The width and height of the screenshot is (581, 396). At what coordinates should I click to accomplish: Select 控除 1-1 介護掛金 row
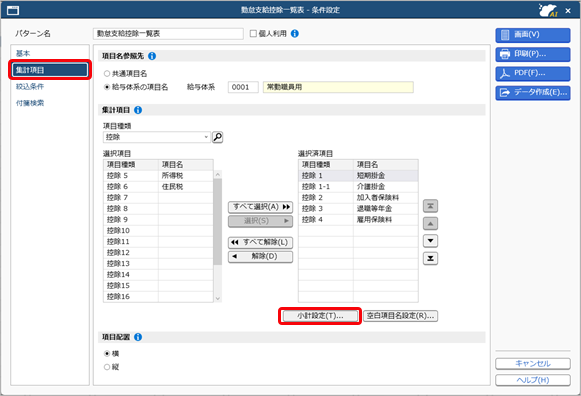pos(358,187)
